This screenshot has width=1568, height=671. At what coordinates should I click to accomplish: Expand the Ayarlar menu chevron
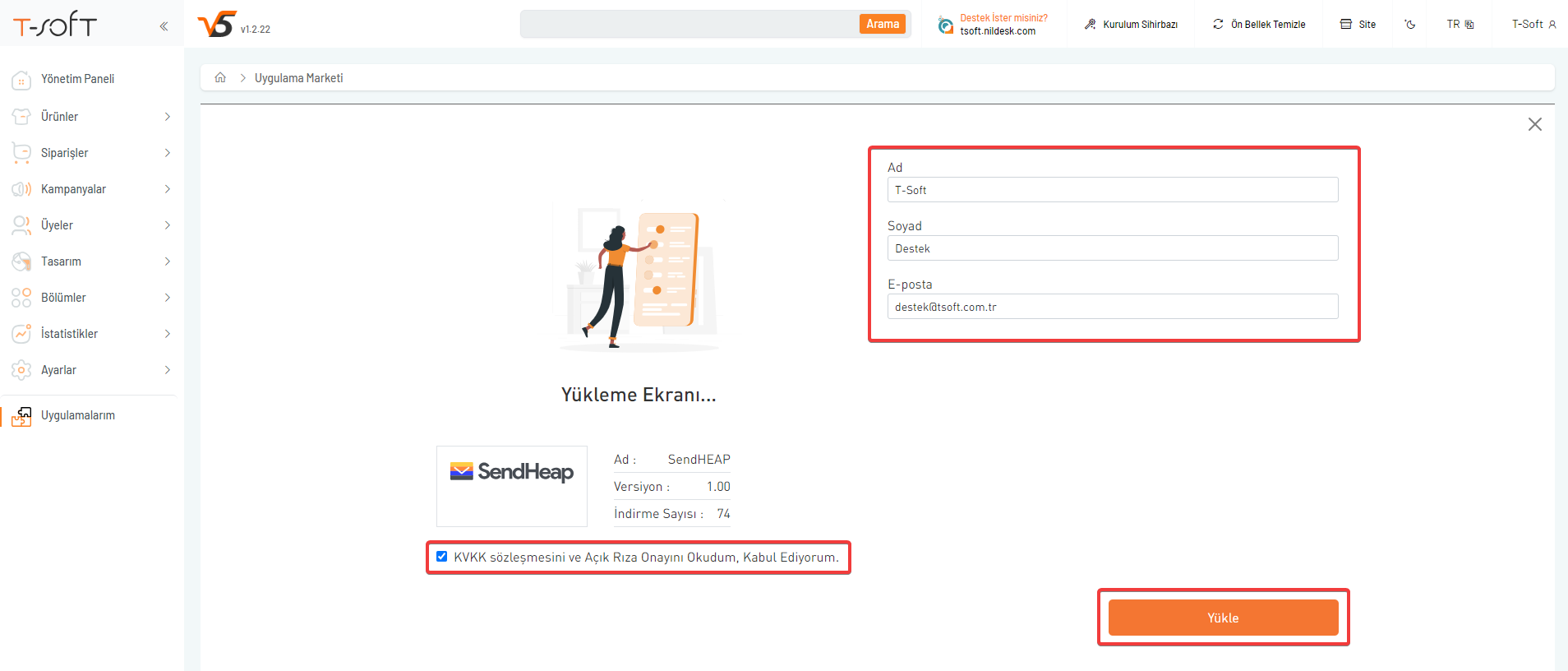pos(167,370)
